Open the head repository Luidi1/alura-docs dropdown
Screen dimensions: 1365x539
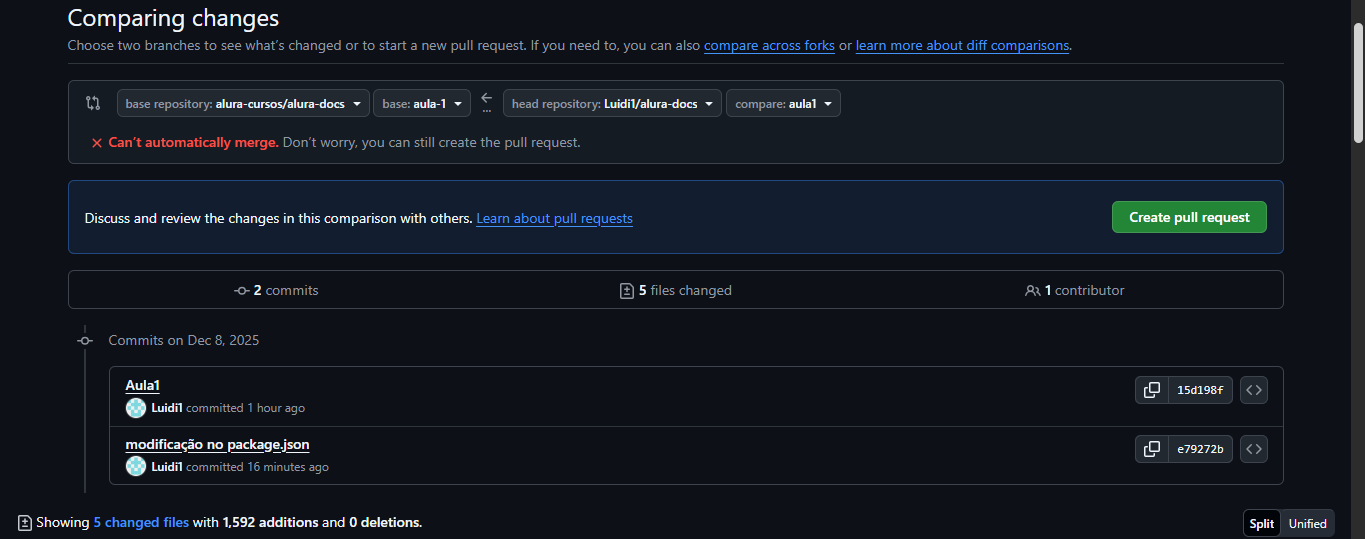click(612, 104)
